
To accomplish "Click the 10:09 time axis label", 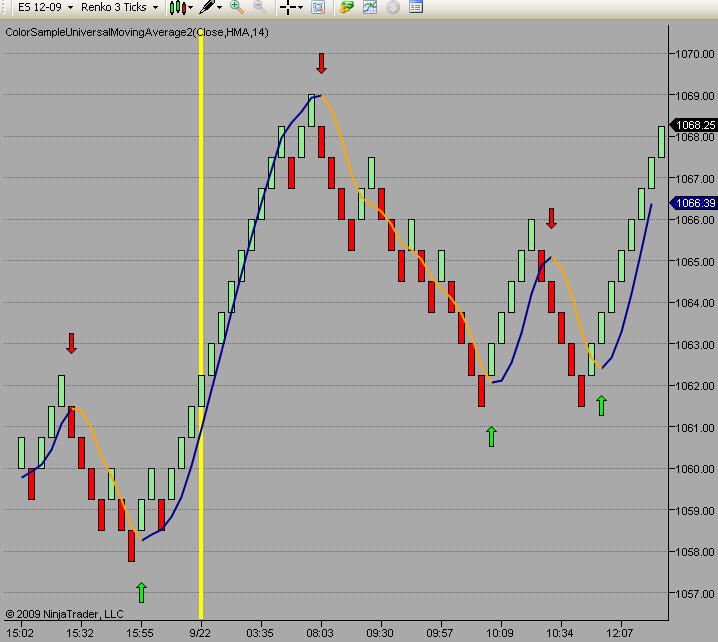I will pos(500,633).
